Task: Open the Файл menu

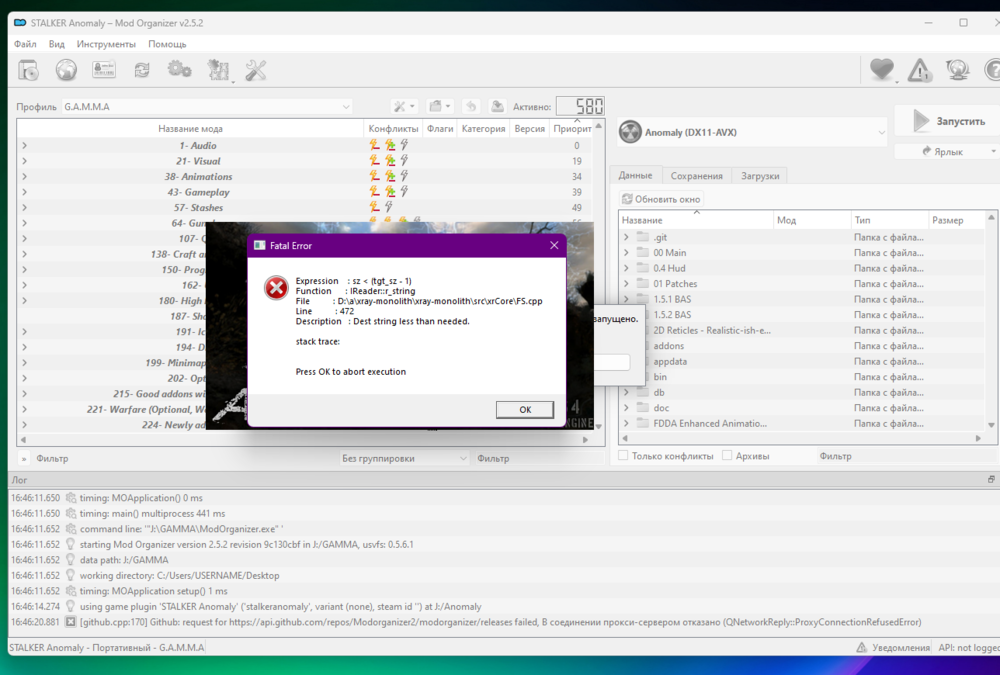Action: 26,44
